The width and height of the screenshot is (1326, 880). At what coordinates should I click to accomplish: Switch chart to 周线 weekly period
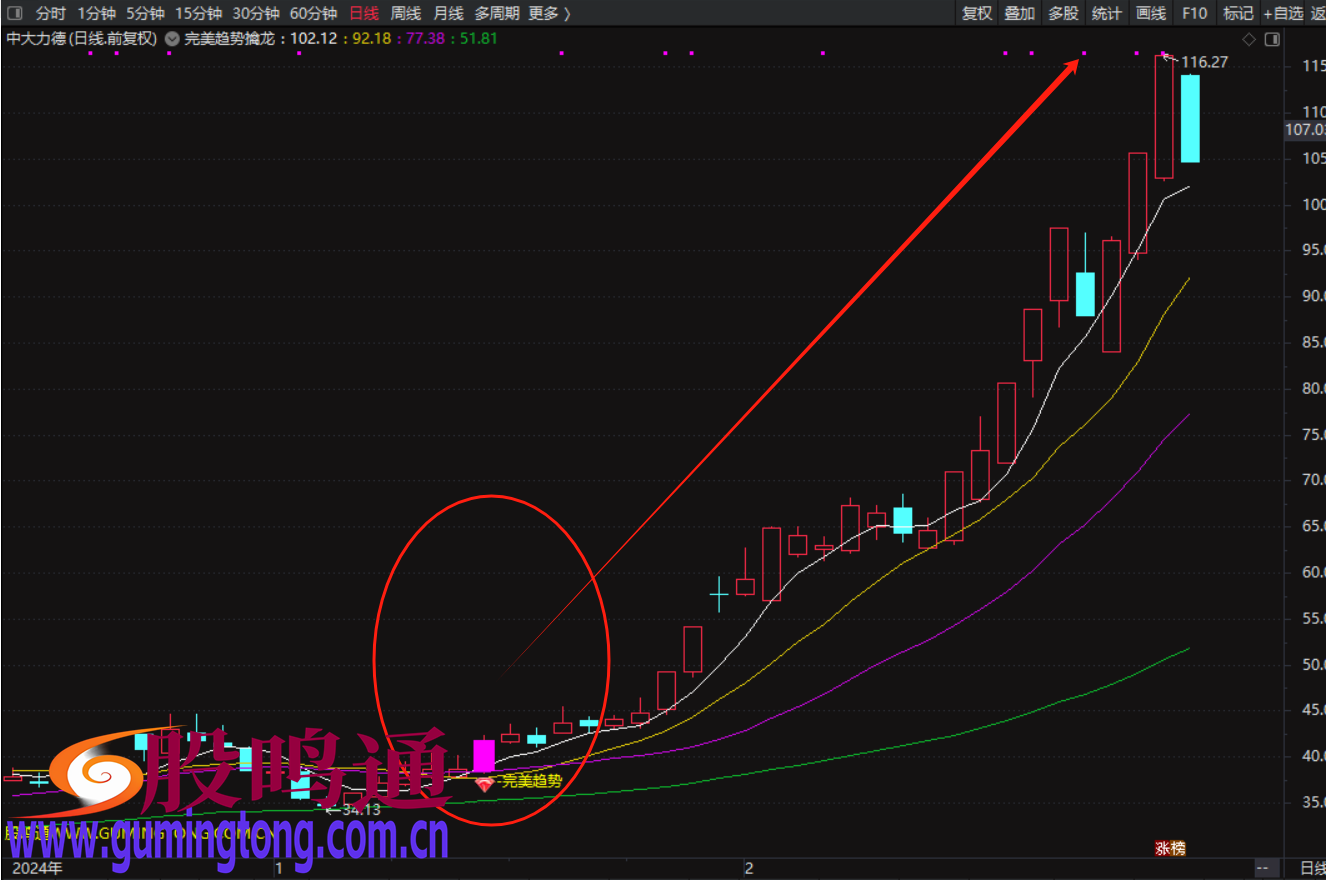tap(405, 13)
